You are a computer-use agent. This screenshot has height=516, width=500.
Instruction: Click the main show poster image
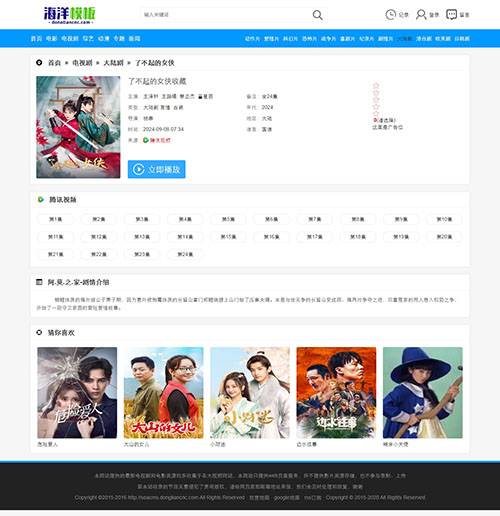pos(78,127)
